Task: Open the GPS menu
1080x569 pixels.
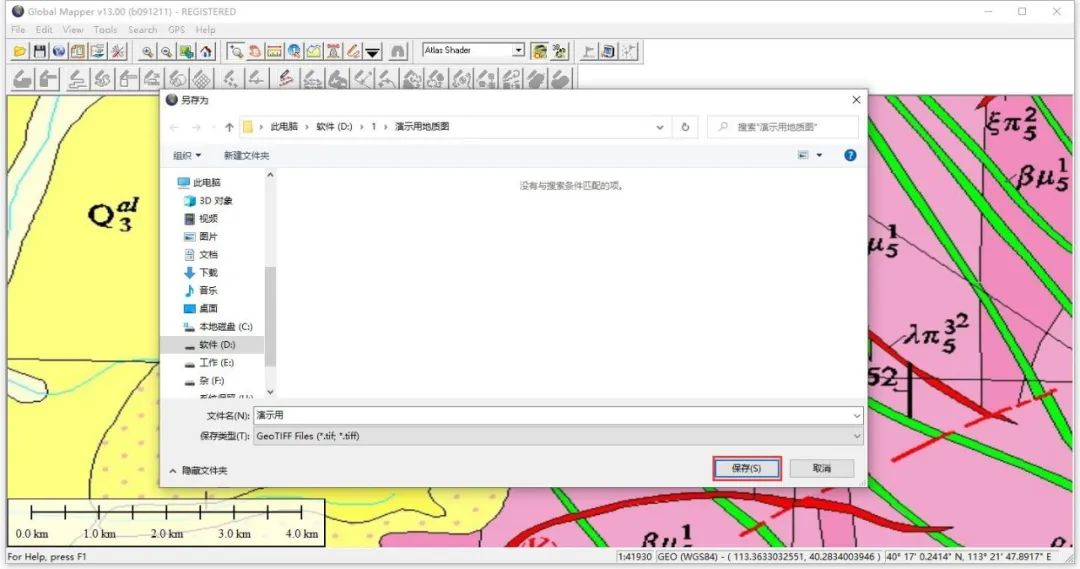Action: coord(176,30)
